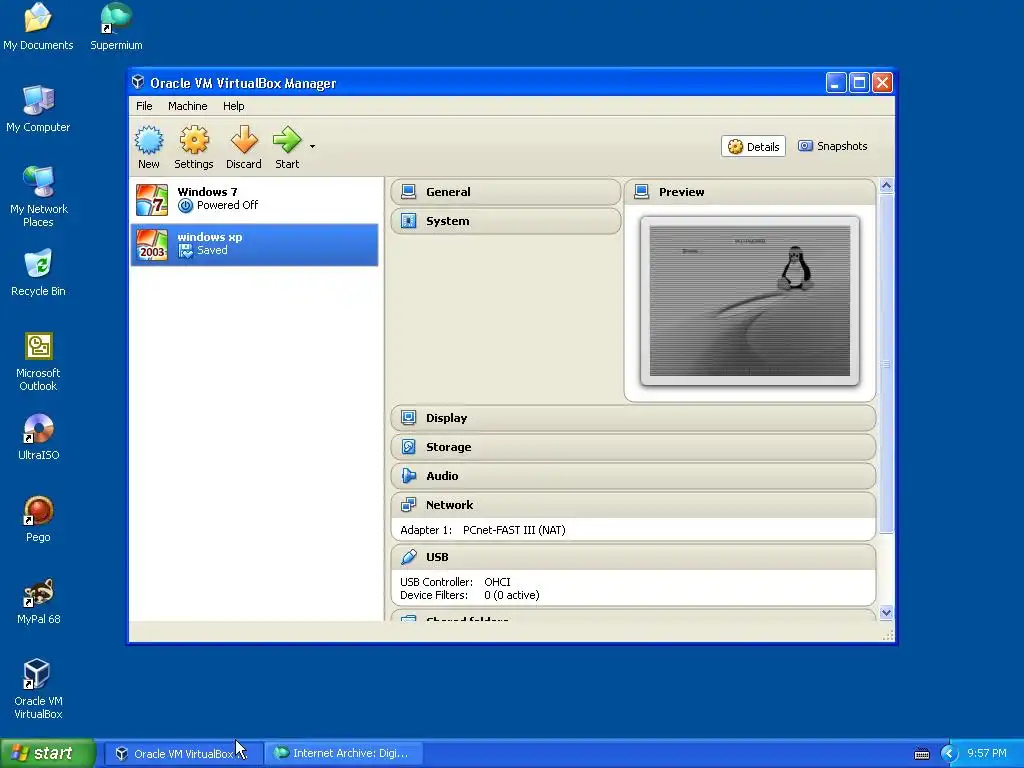Screen dimensions: 1024x768
Task: Click the USB Controller OHCI text
Action: (x=455, y=582)
